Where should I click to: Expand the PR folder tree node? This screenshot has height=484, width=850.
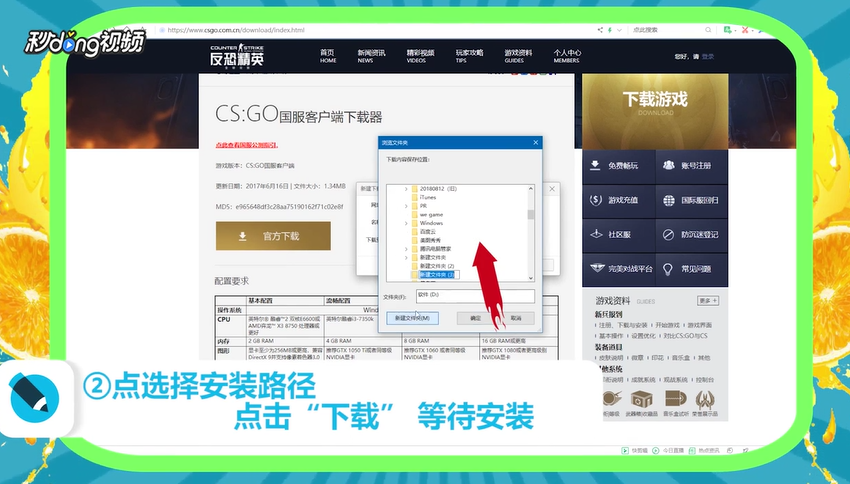(x=406, y=206)
